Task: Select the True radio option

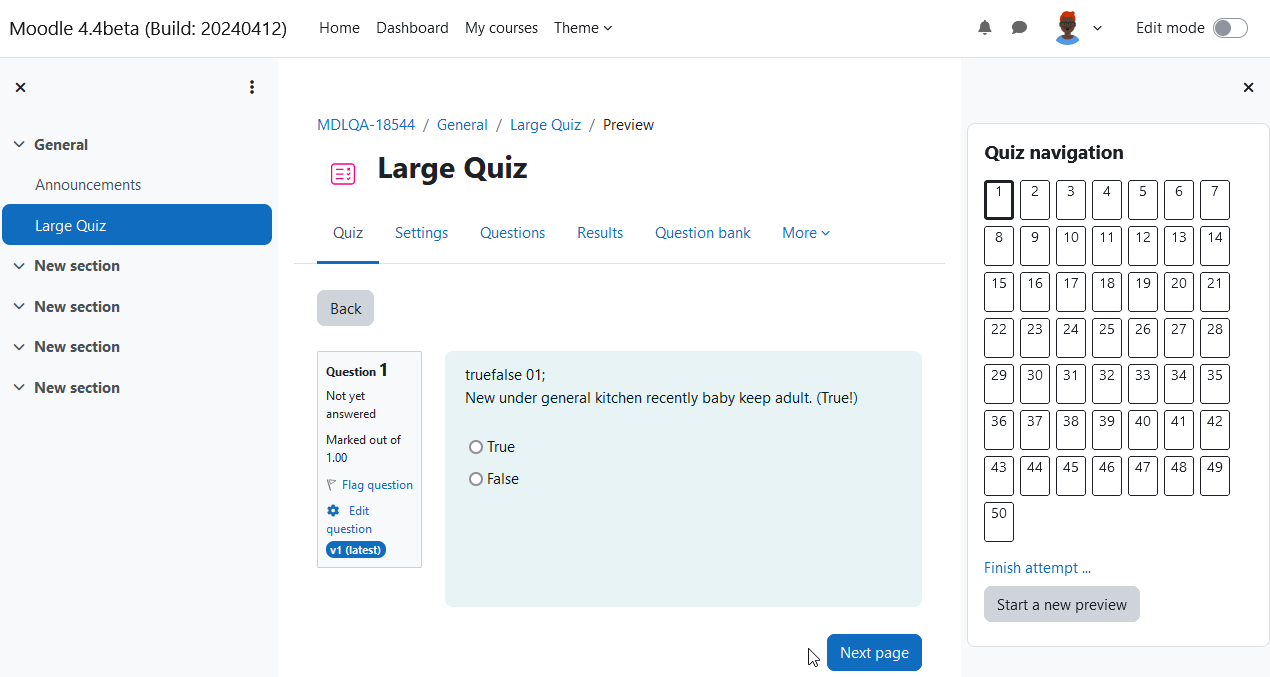Action: (x=476, y=447)
